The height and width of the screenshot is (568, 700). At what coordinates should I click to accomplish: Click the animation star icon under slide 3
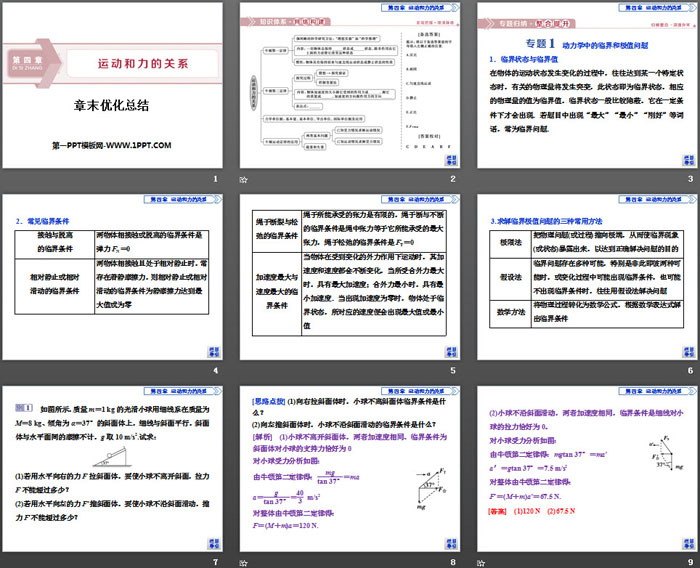[483, 178]
